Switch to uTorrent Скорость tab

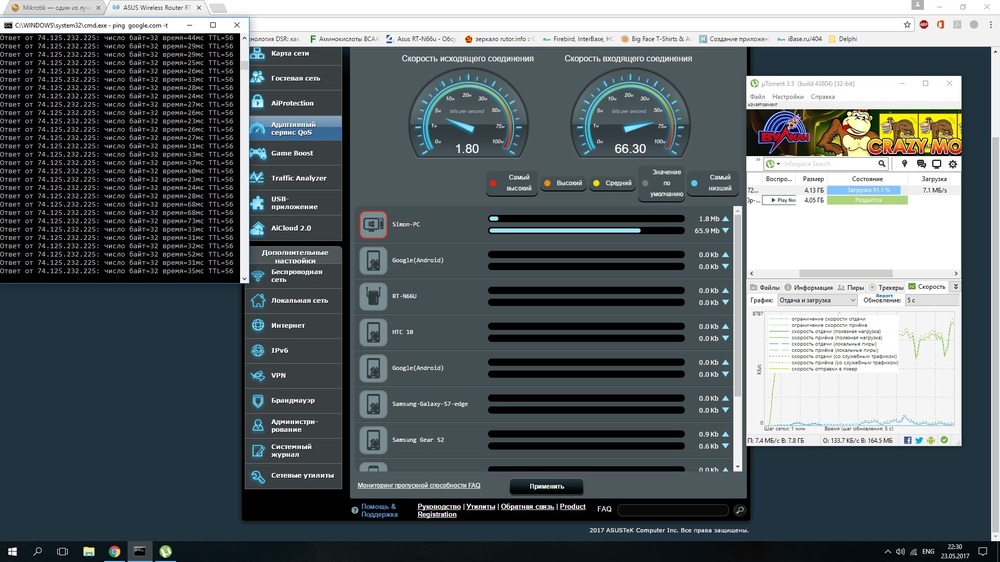(927, 287)
